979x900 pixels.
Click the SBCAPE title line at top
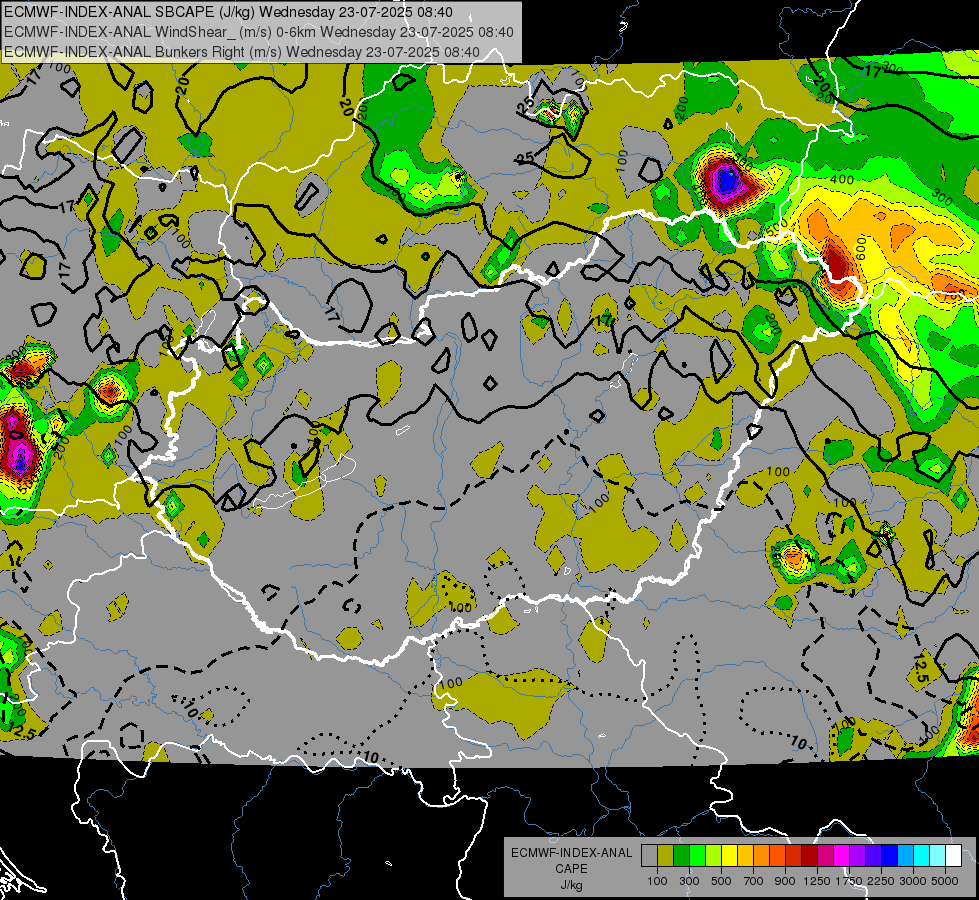coord(228,12)
